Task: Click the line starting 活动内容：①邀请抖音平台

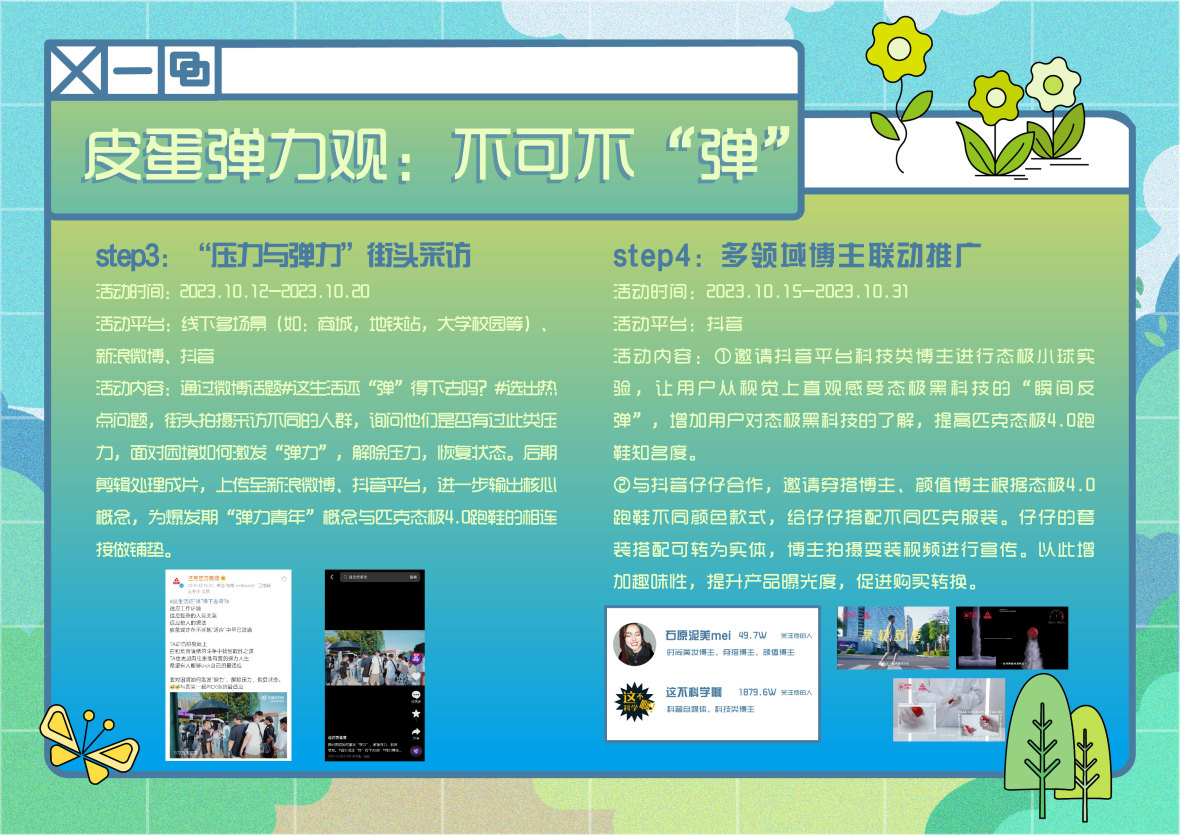Action: point(854,356)
